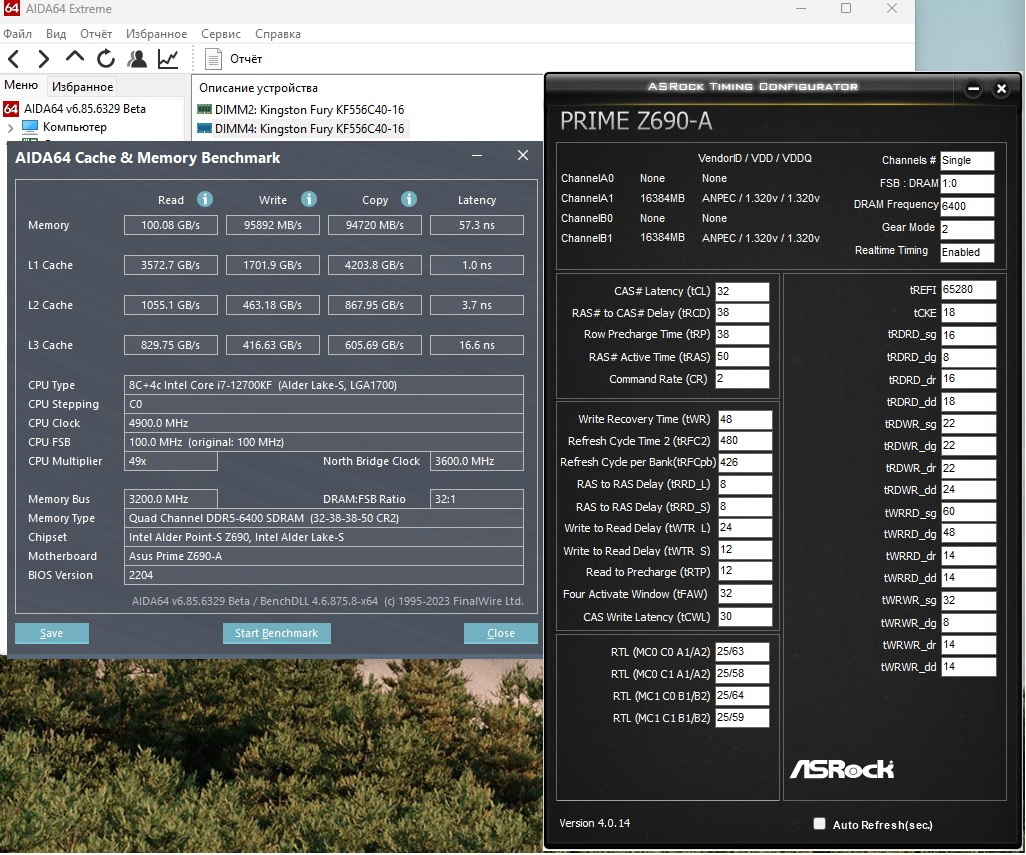
Task: Open the Файл menu
Action: click(x=18, y=33)
